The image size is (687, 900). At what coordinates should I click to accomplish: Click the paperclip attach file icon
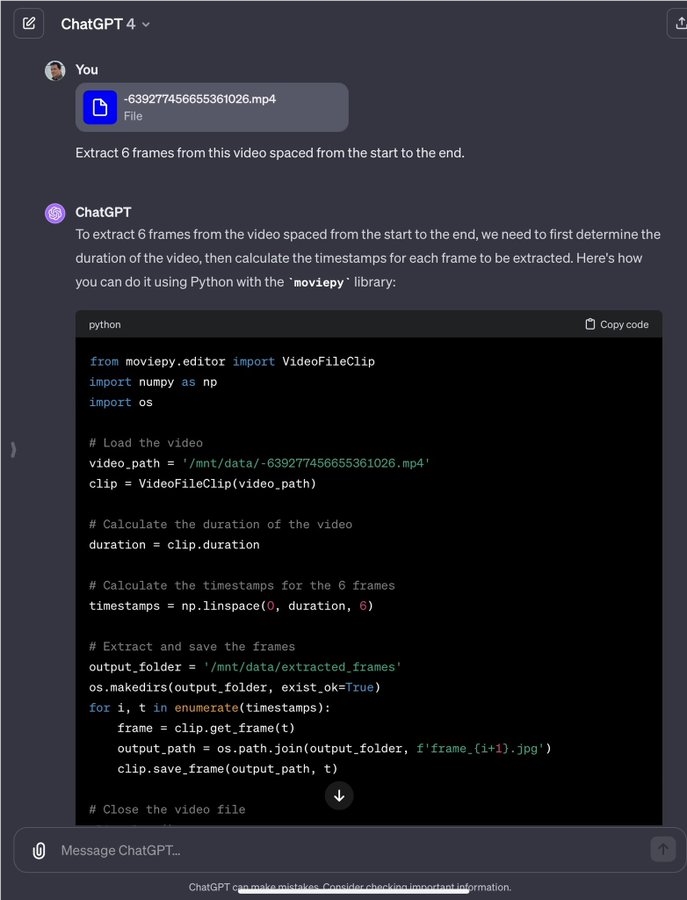[x=39, y=850]
